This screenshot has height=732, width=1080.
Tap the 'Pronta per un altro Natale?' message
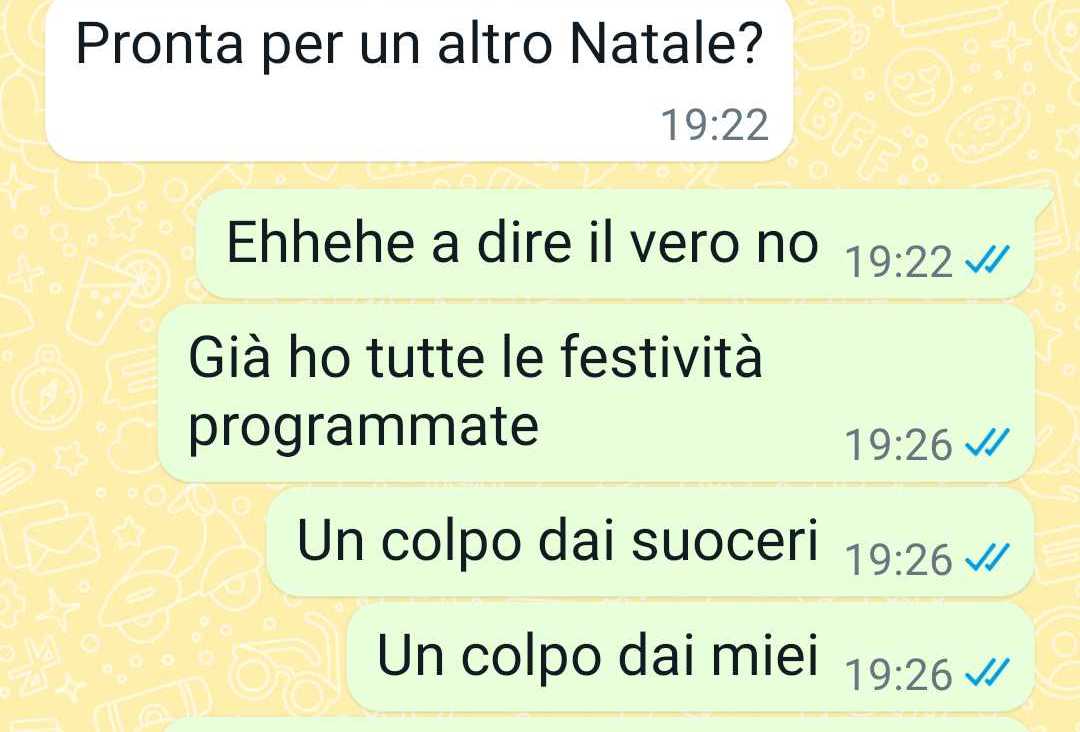point(419,80)
